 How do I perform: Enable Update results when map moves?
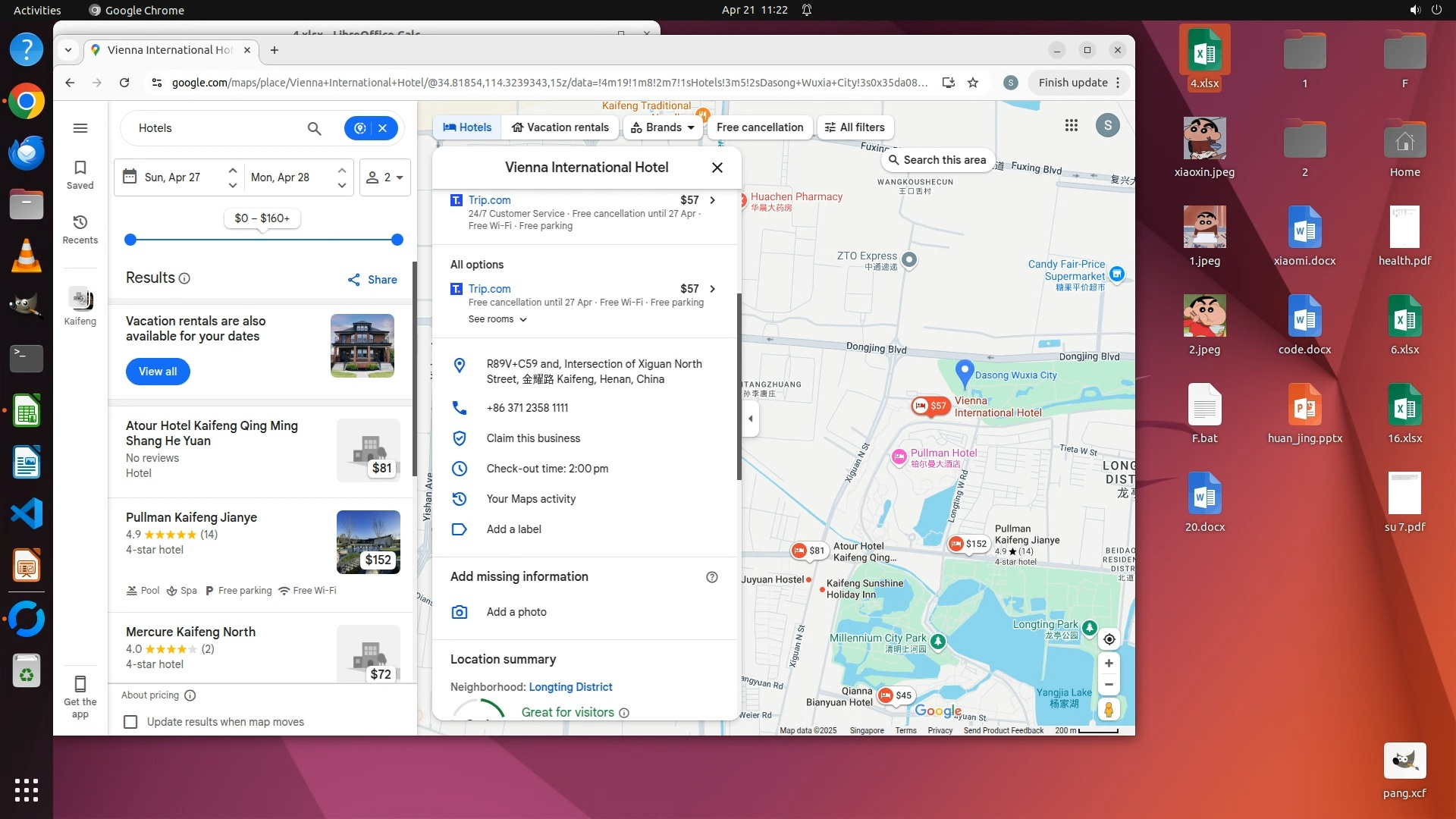pos(131,722)
